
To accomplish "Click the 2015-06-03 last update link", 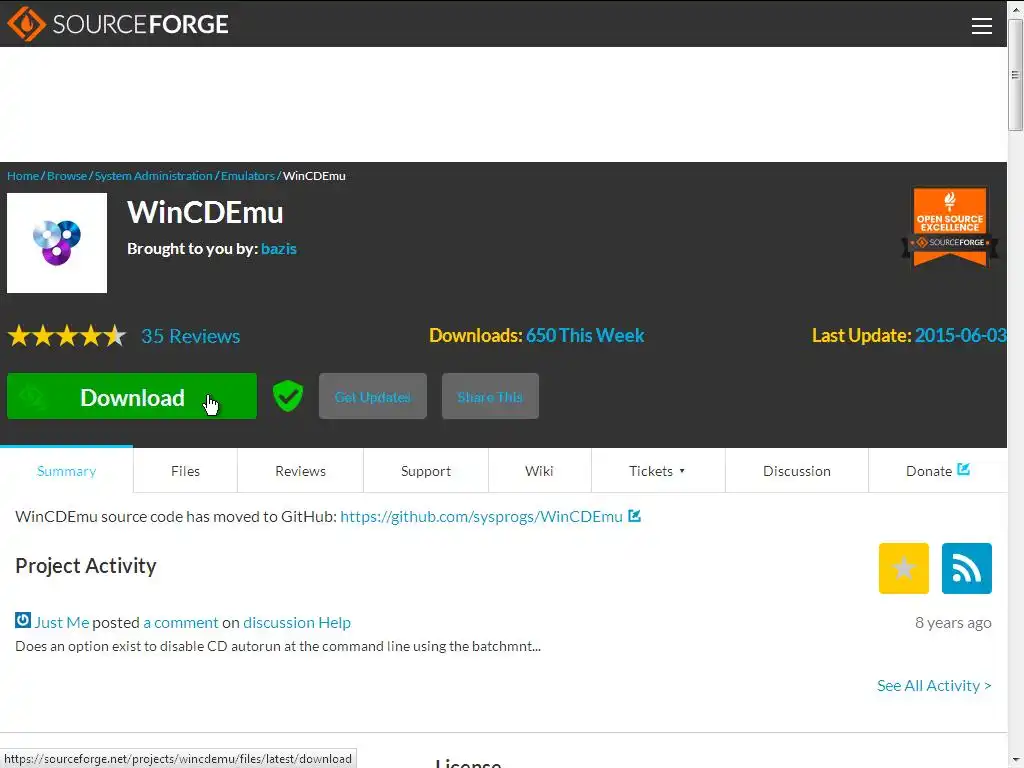I will tap(960, 336).
